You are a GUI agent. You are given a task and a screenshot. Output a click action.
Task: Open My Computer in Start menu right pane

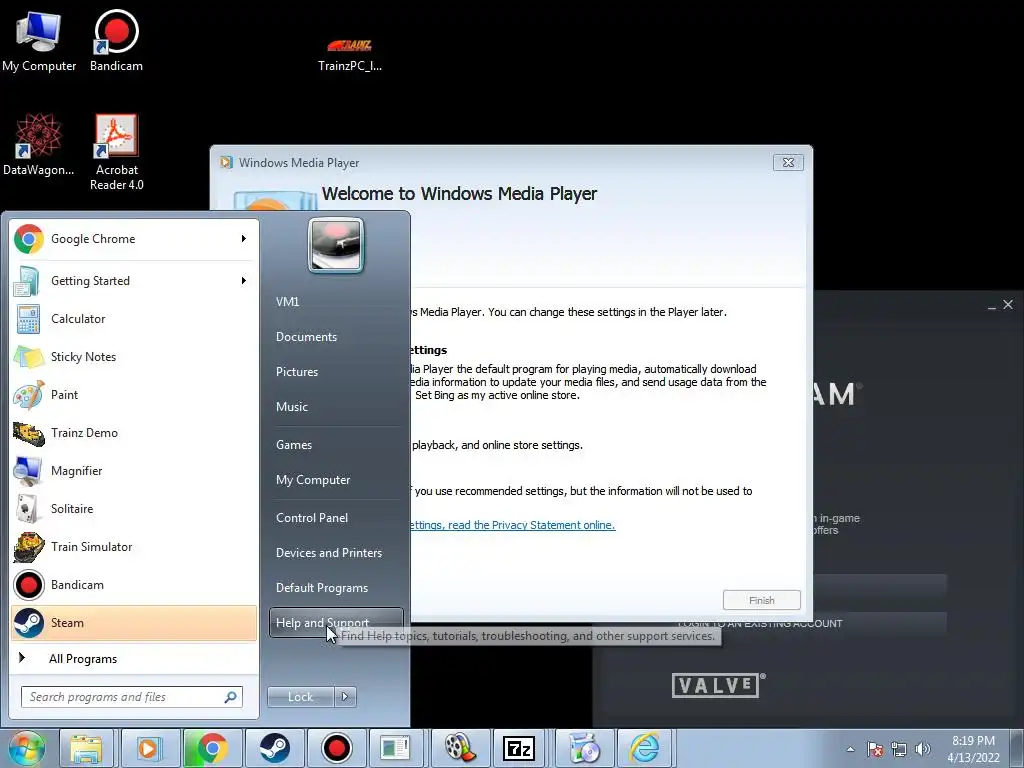336,480
